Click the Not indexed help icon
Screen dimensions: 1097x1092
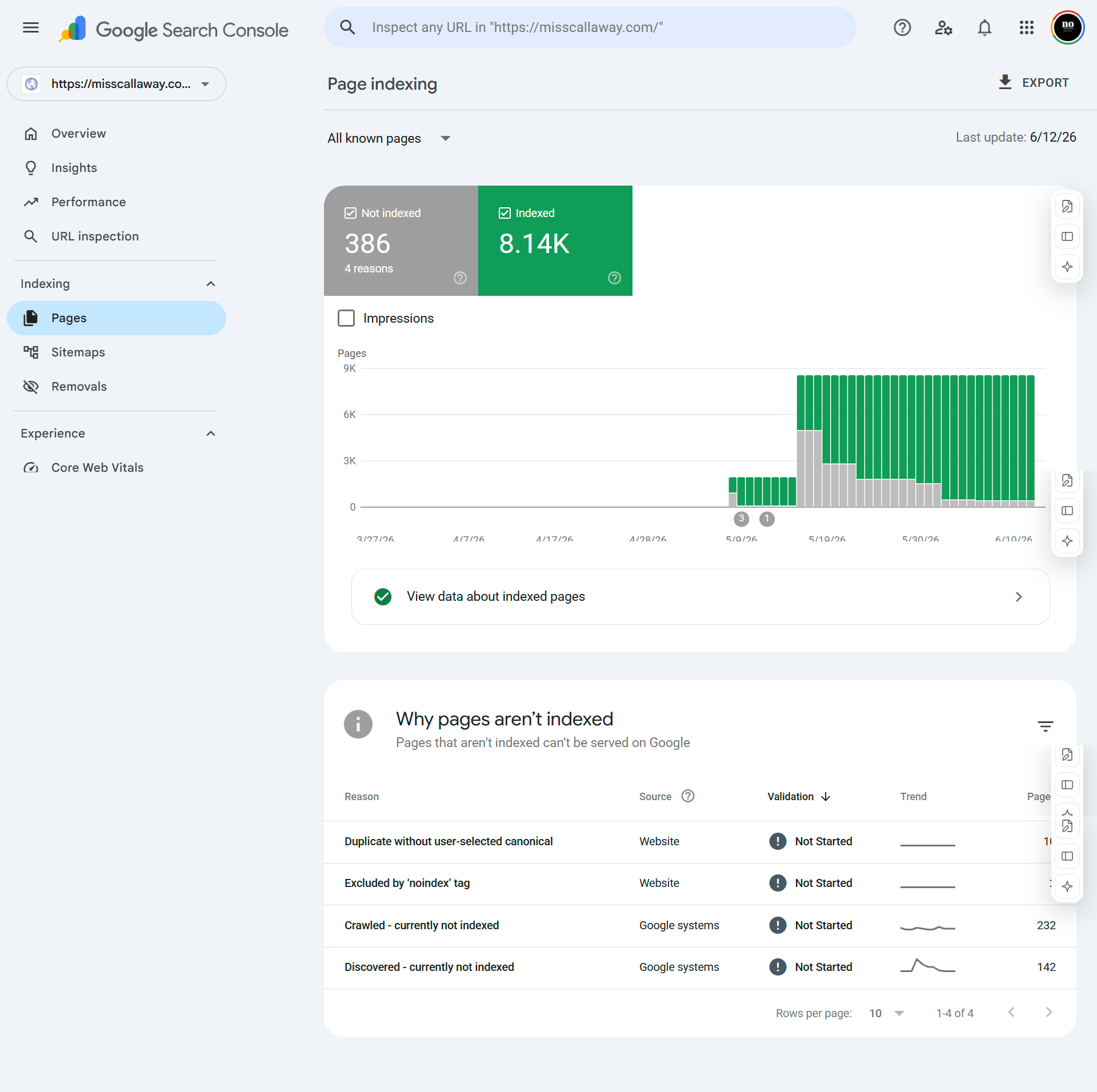(460, 278)
